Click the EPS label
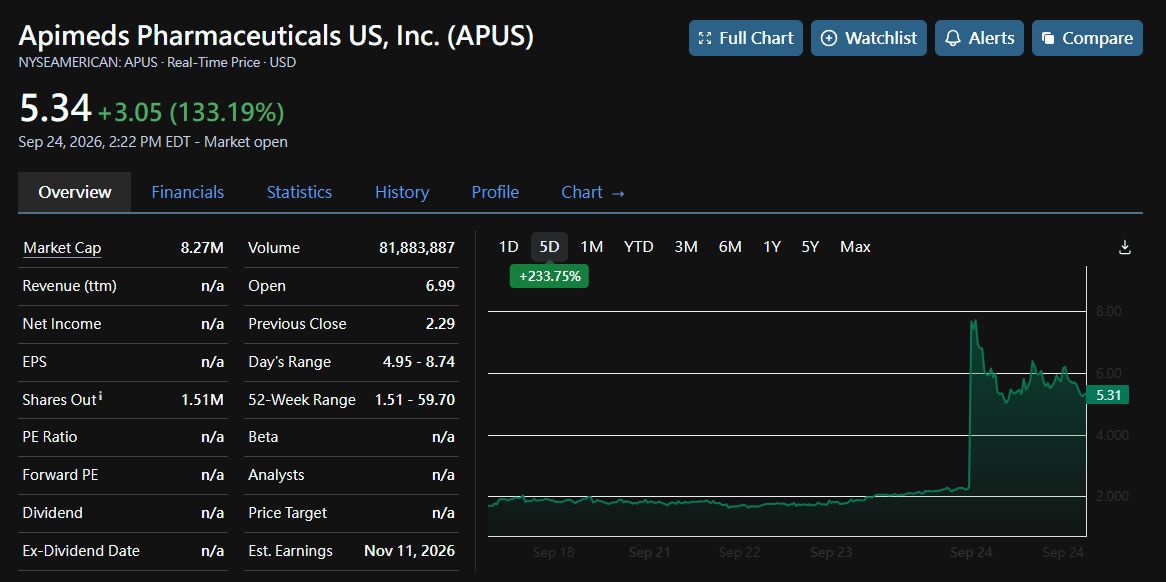 pyautogui.click(x=36, y=362)
